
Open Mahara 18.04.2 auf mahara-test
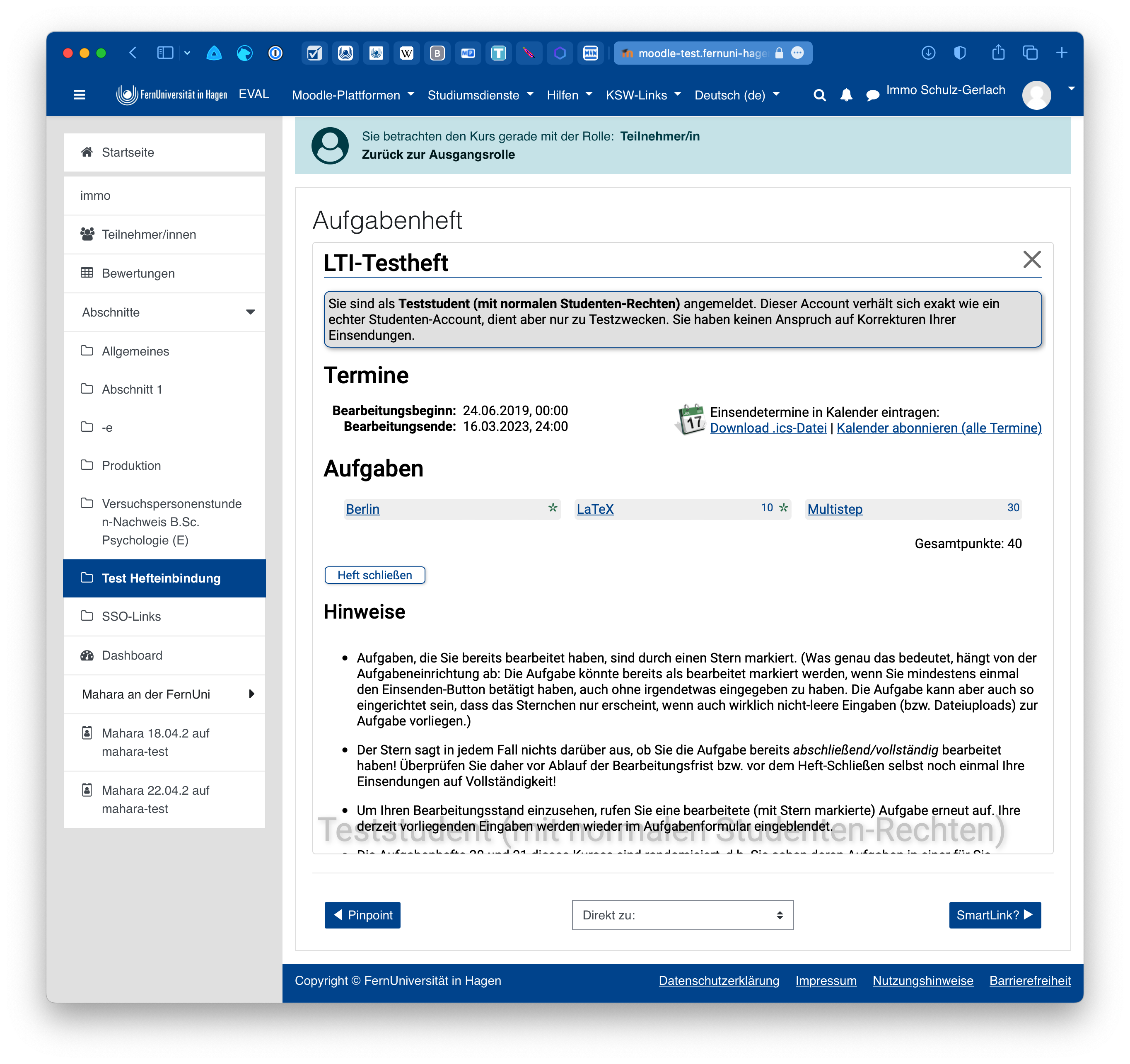pos(164,742)
